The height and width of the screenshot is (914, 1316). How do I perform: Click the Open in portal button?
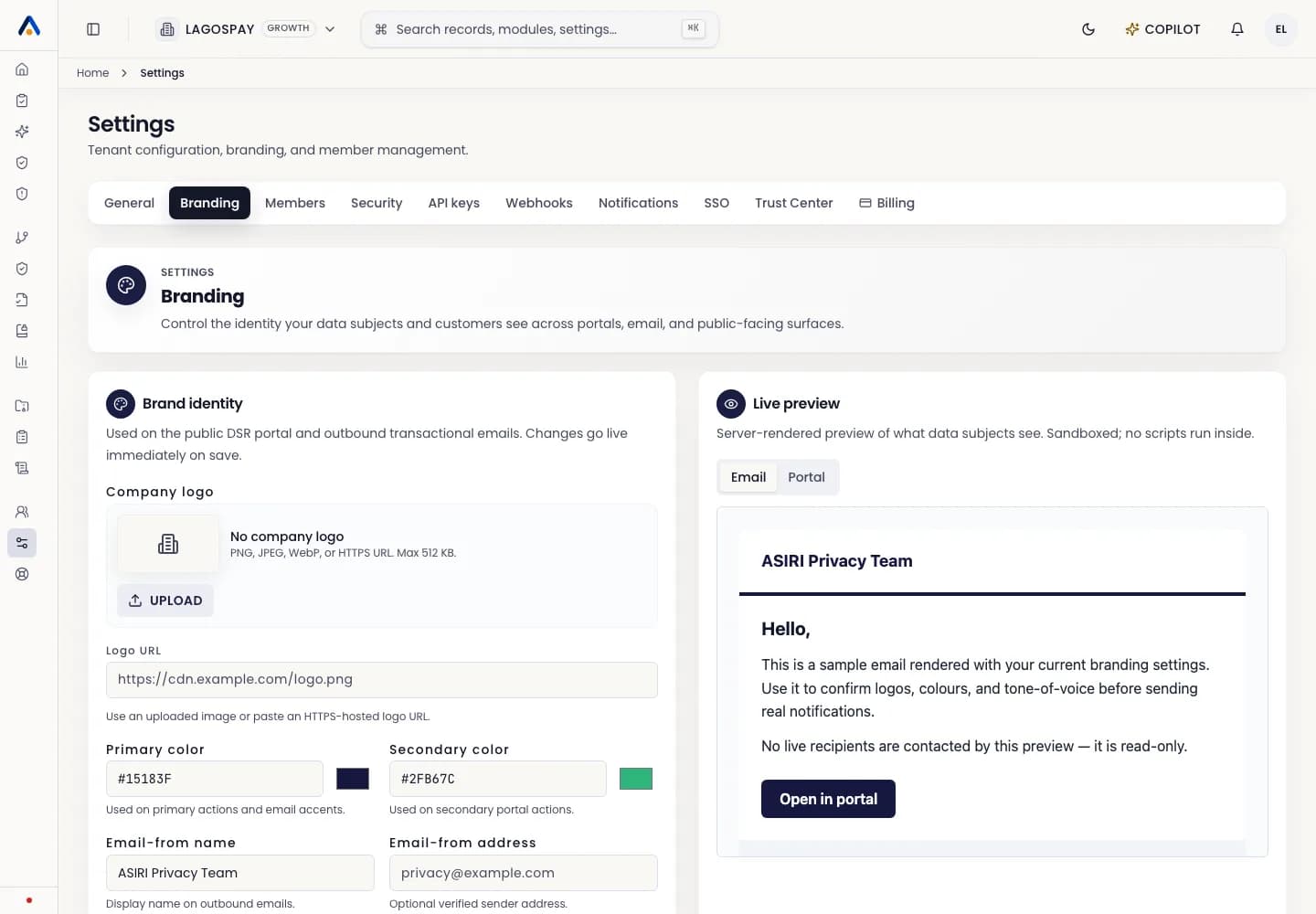(828, 799)
